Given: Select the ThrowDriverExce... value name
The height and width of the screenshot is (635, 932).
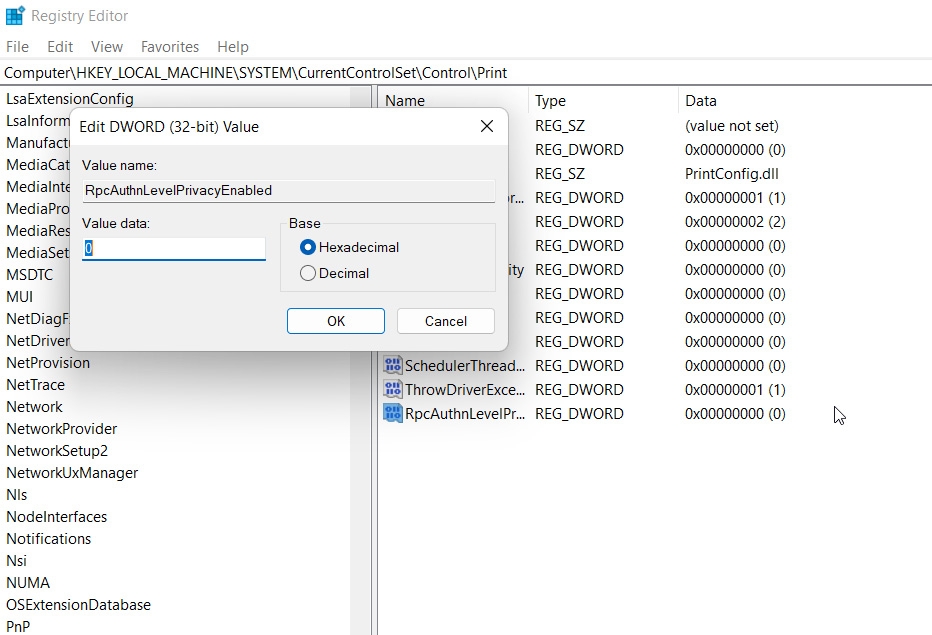Looking at the screenshot, I should tap(465, 389).
